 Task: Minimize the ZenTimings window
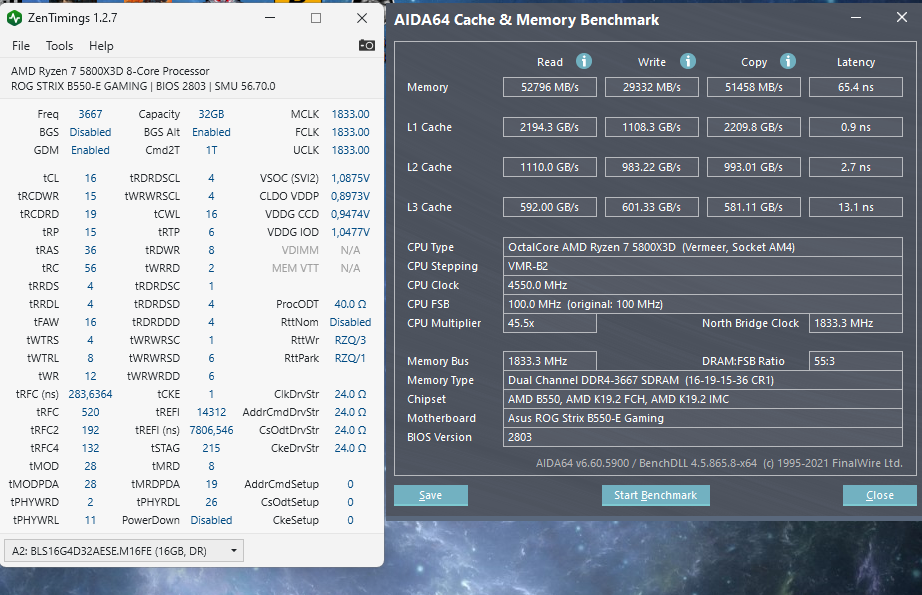[270, 18]
